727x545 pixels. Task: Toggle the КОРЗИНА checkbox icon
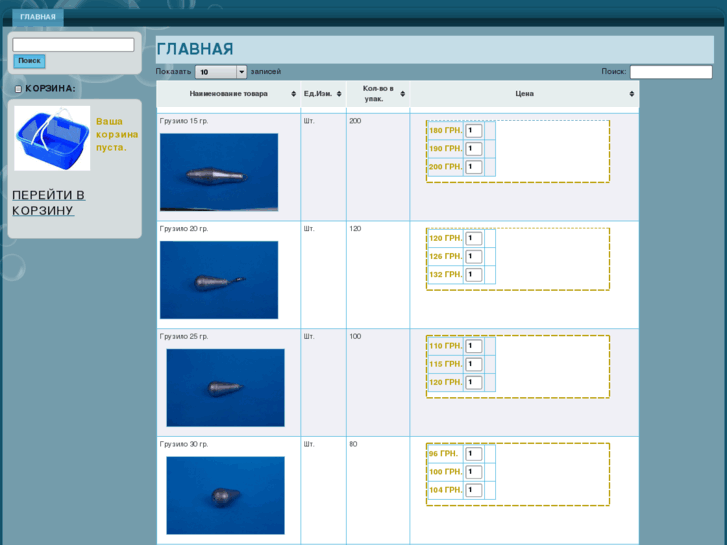(x=18, y=89)
